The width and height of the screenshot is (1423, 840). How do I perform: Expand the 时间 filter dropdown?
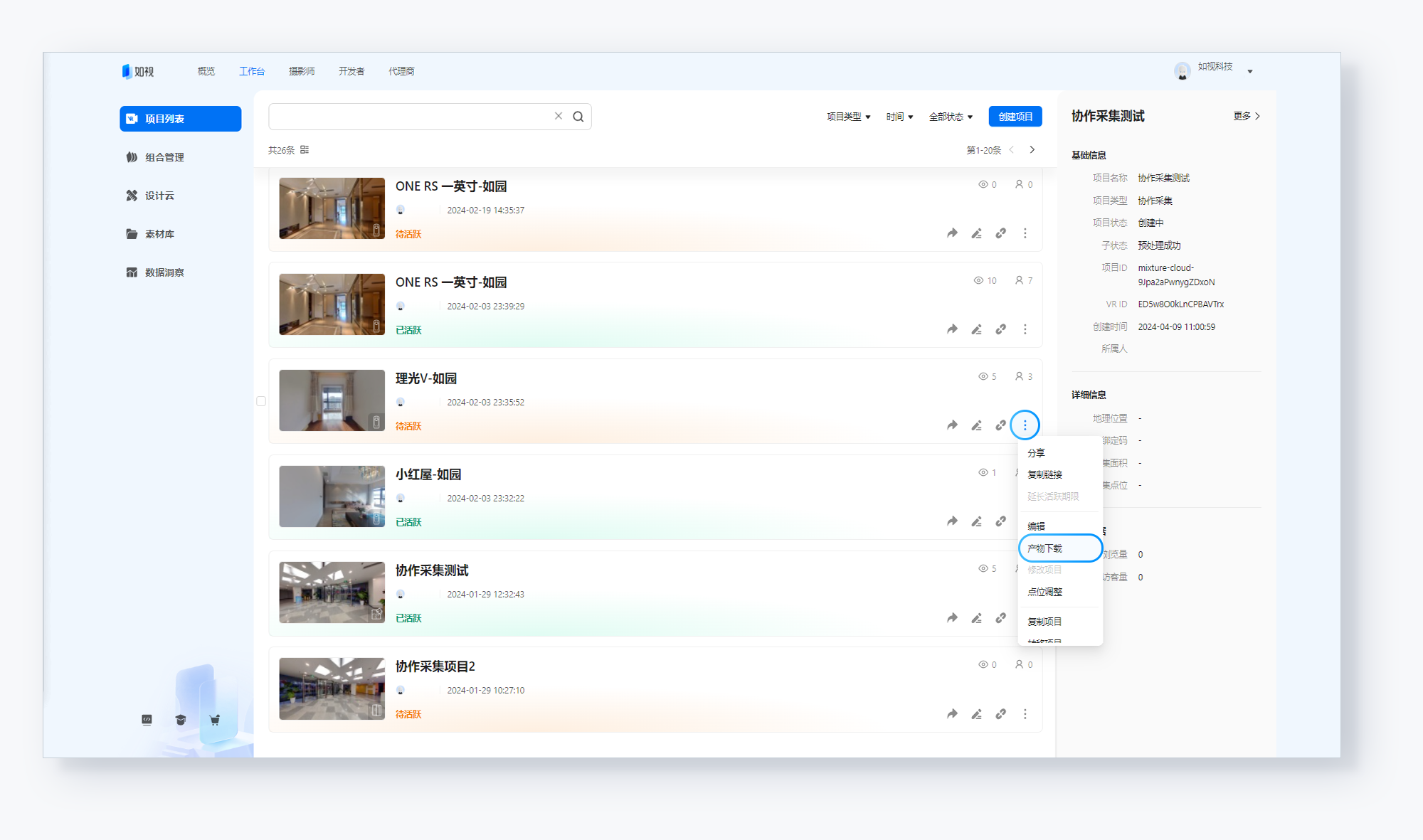pos(899,117)
